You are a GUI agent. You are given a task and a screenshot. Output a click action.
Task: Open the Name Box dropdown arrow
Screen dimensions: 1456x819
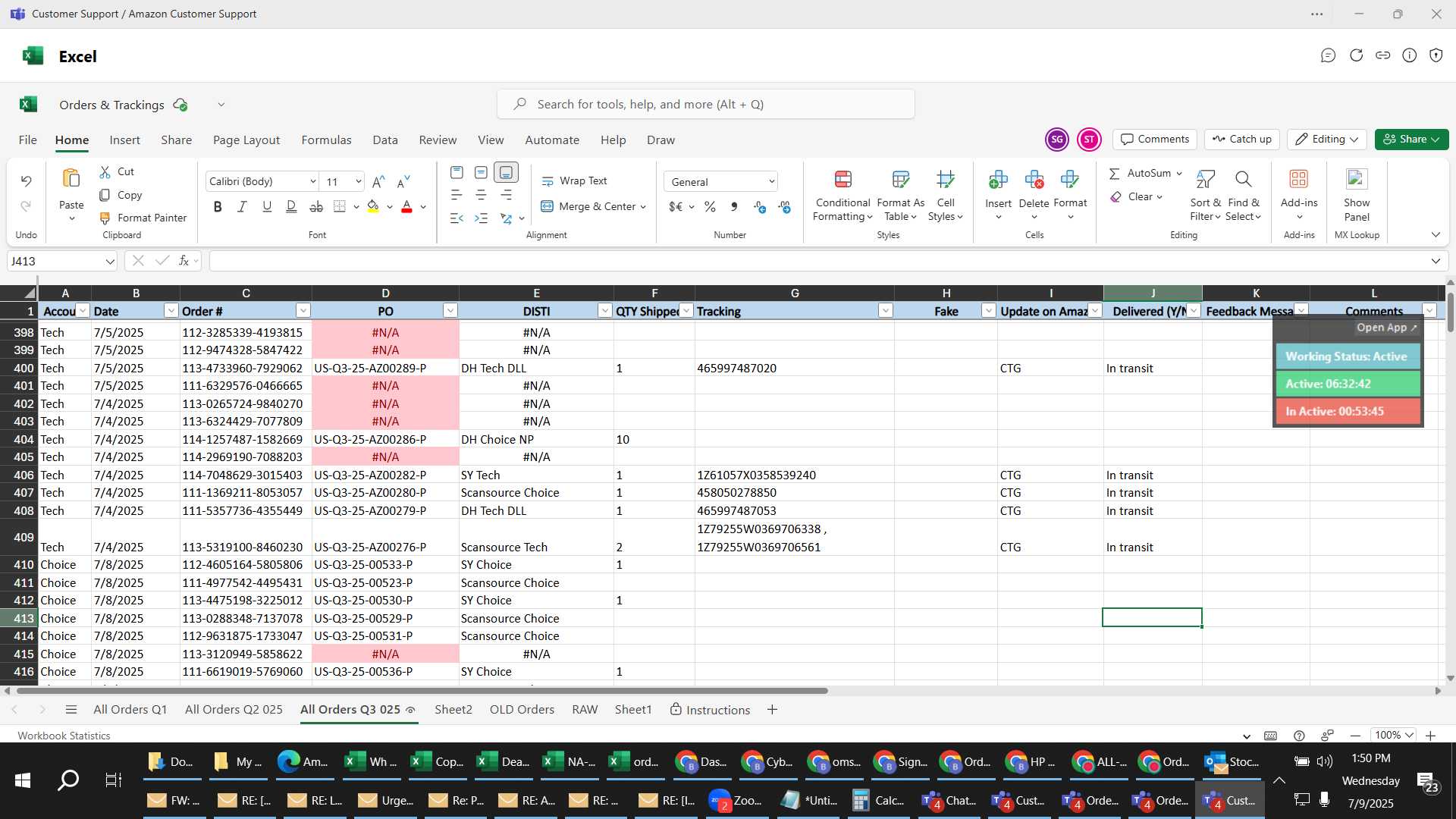click(110, 262)
